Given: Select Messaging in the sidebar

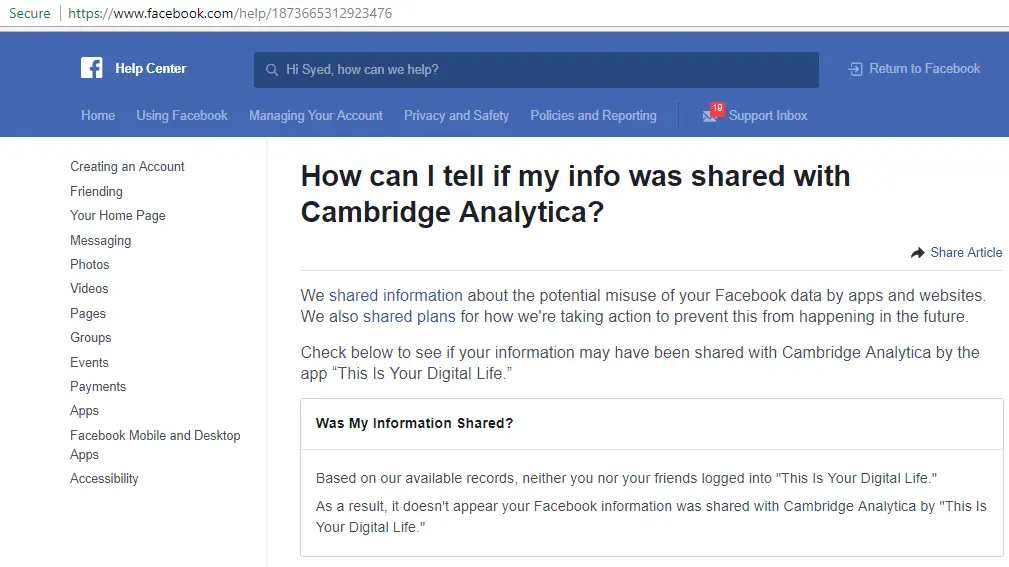Looking at the screenshot, I should click(x=100, y=240).
